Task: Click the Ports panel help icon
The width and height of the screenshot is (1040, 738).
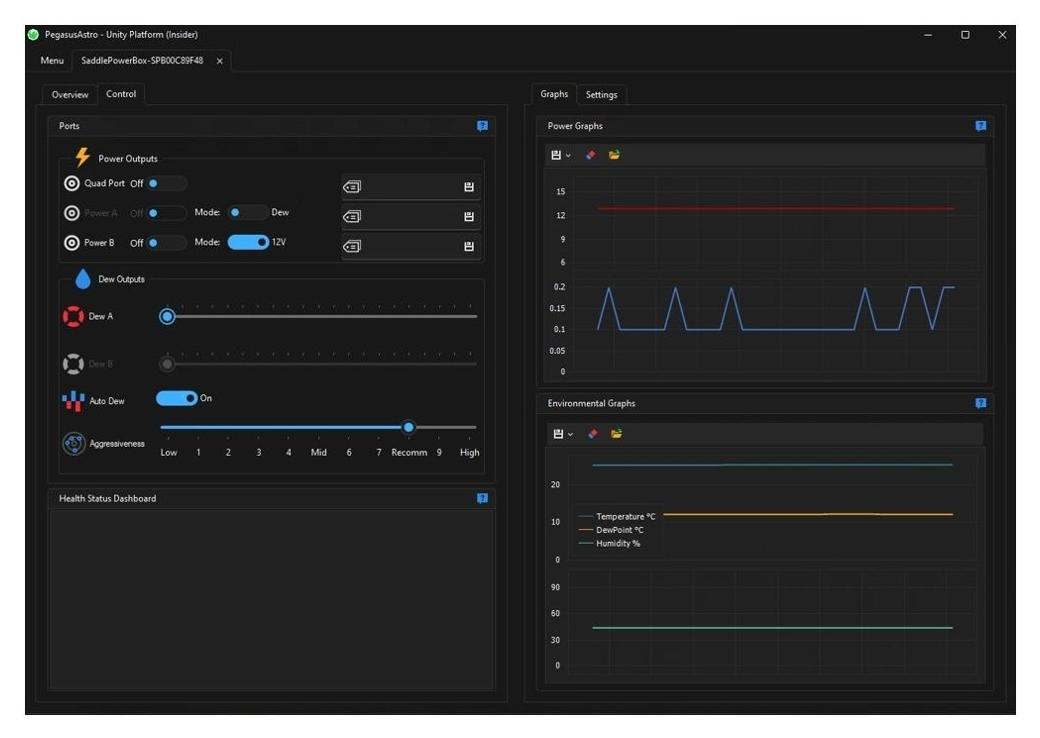Action: point(482,126)
